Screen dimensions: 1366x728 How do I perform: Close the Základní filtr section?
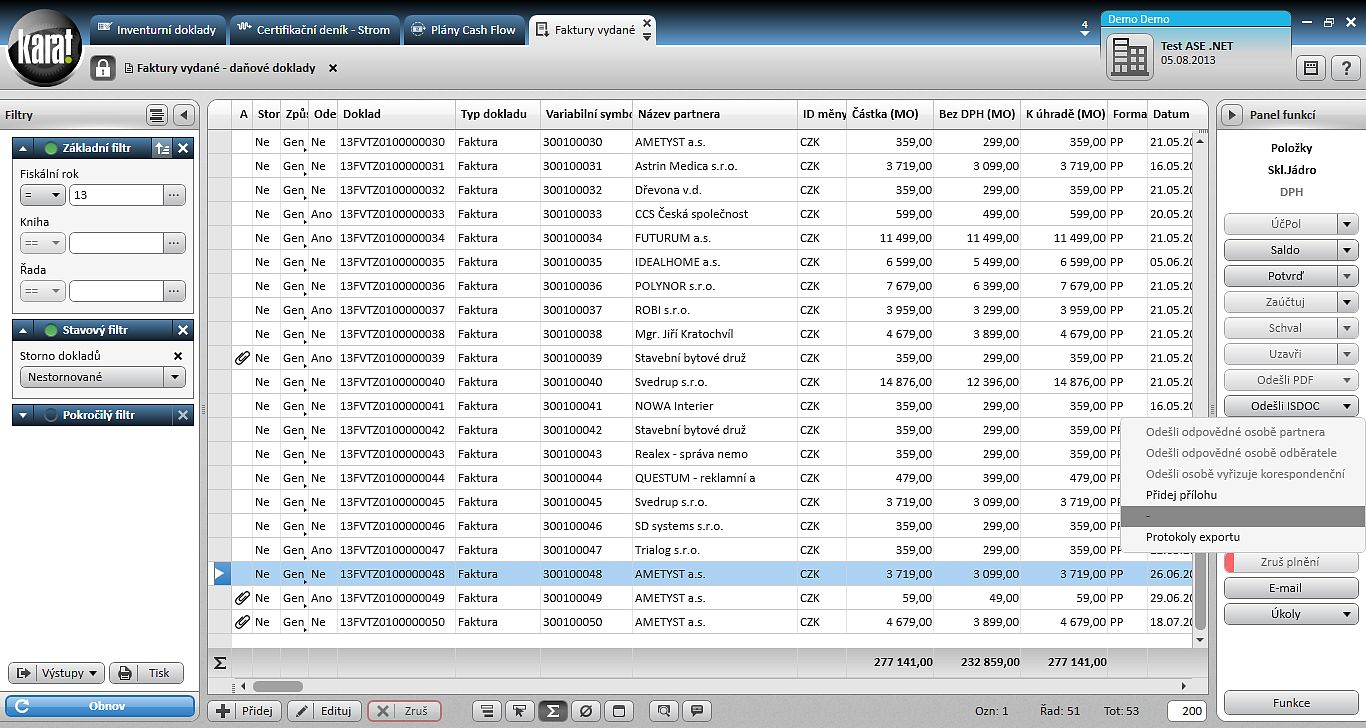tap(183, 148)
